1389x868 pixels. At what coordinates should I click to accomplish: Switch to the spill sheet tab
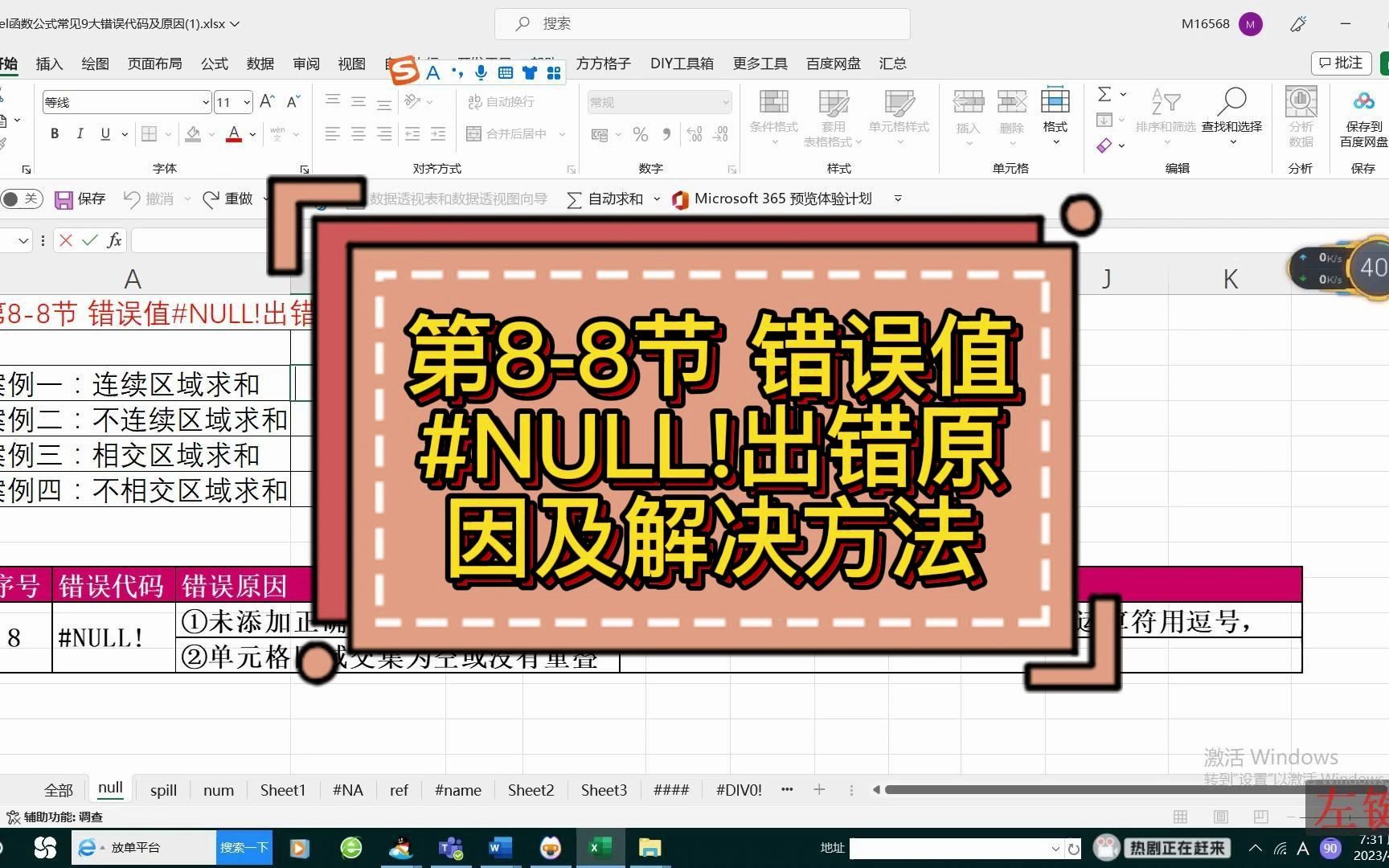[x=163, y=790]
